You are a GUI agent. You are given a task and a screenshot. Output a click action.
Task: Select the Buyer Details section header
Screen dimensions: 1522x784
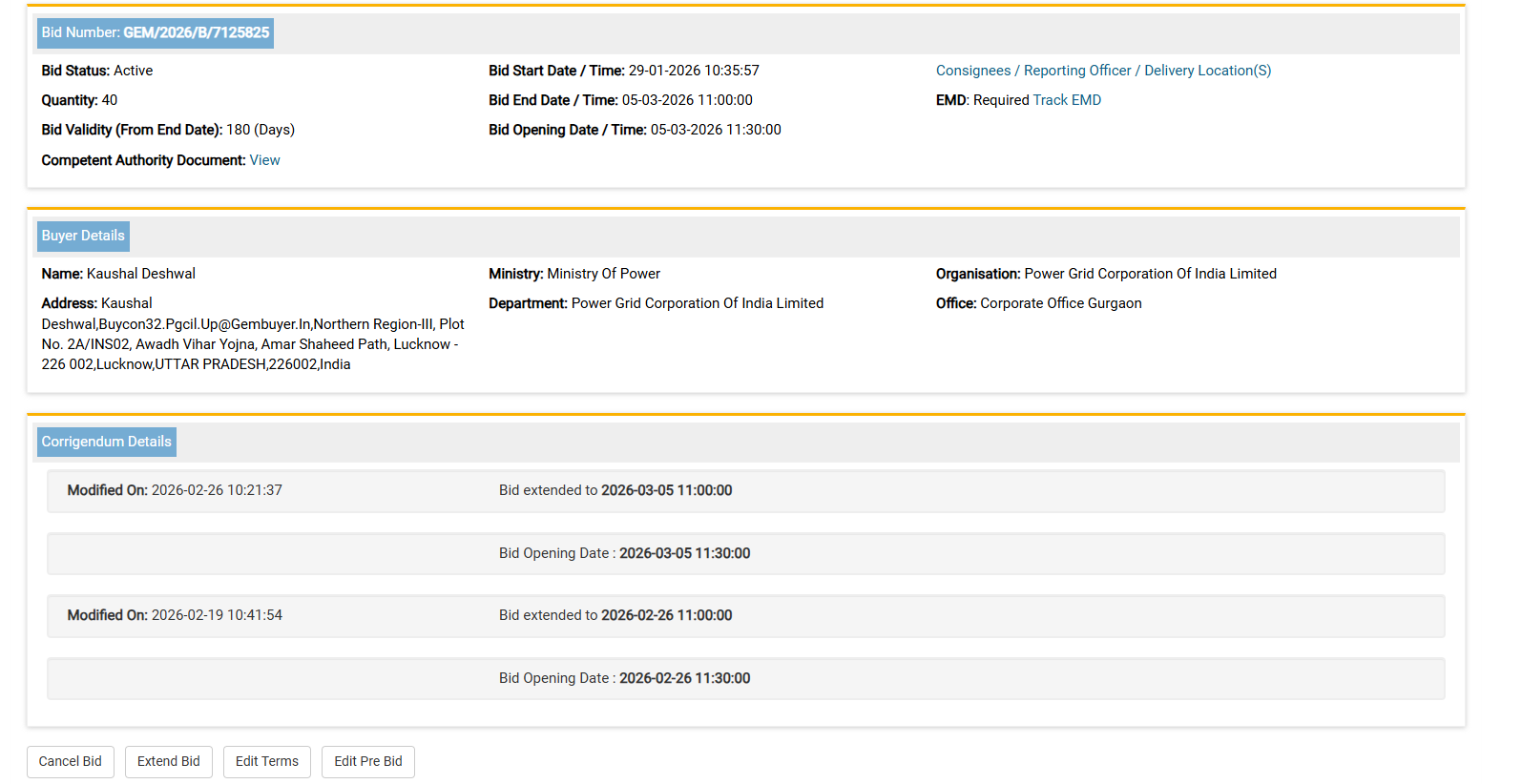(x=83, y=236)
